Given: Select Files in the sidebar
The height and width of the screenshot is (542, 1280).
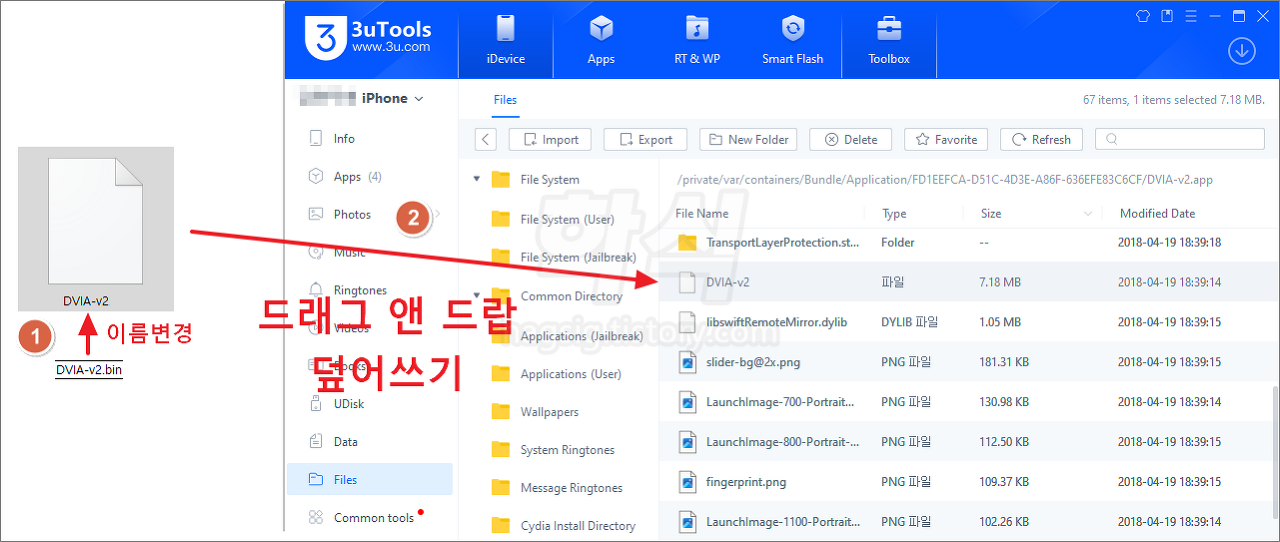Looking at the screenshot, I should tap(369, 480).
